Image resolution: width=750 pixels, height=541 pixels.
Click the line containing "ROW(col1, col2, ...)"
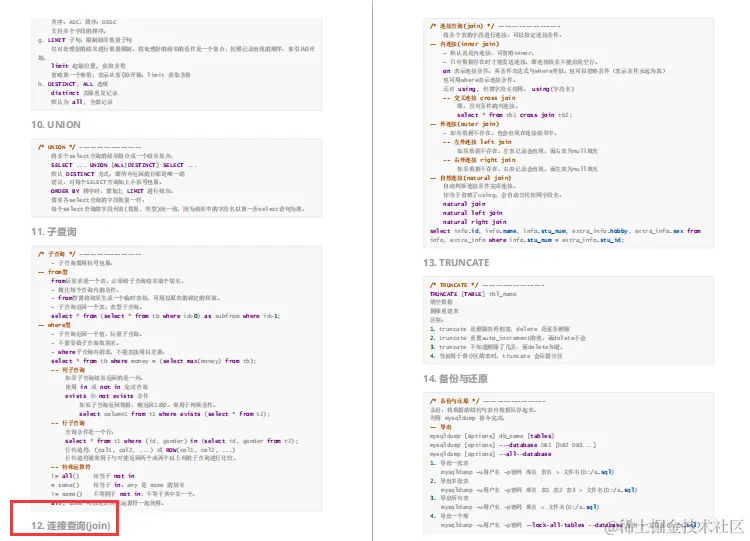coord(150,450)
